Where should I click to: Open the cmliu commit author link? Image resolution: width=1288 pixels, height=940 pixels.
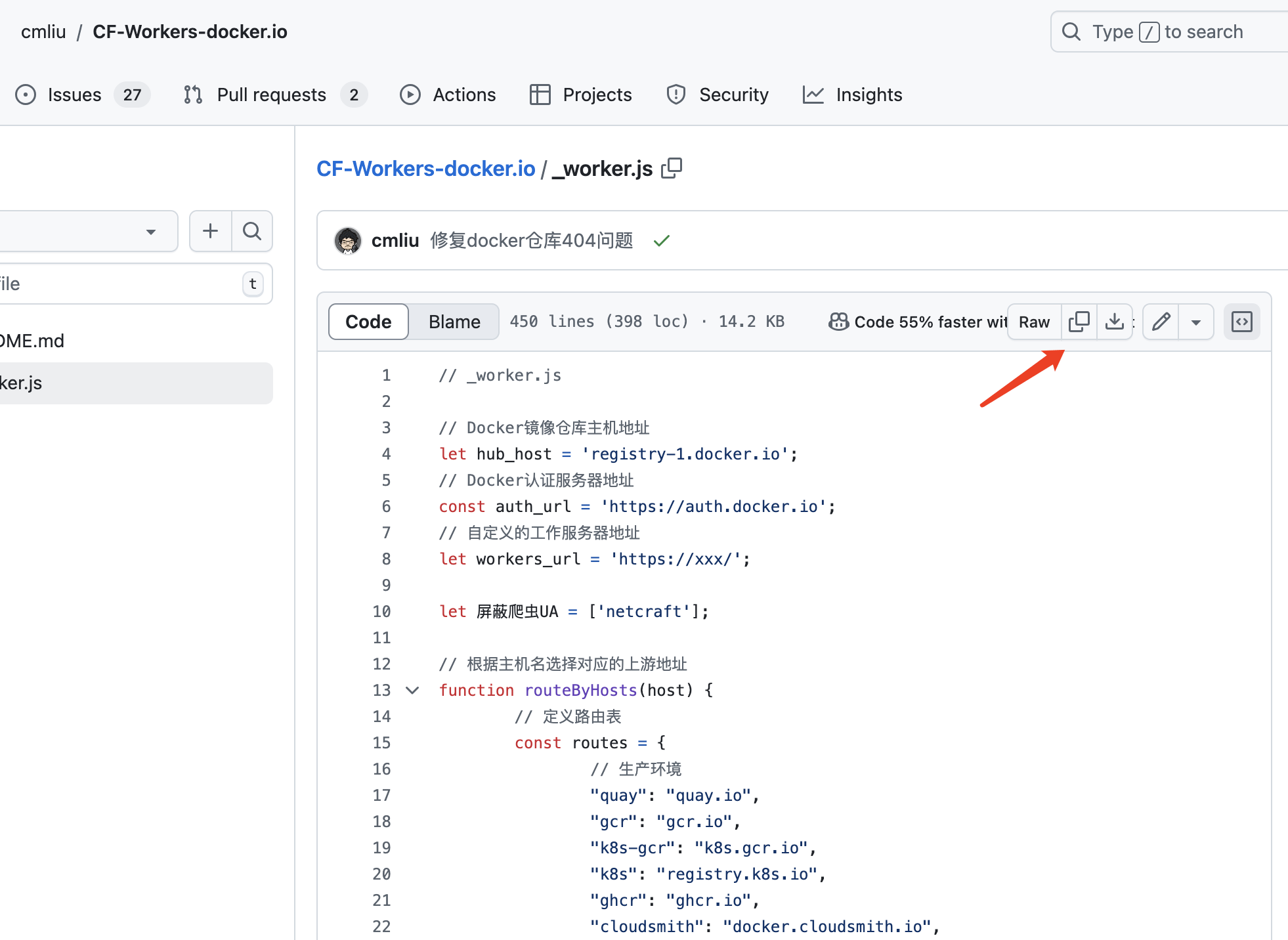[395, 241]
